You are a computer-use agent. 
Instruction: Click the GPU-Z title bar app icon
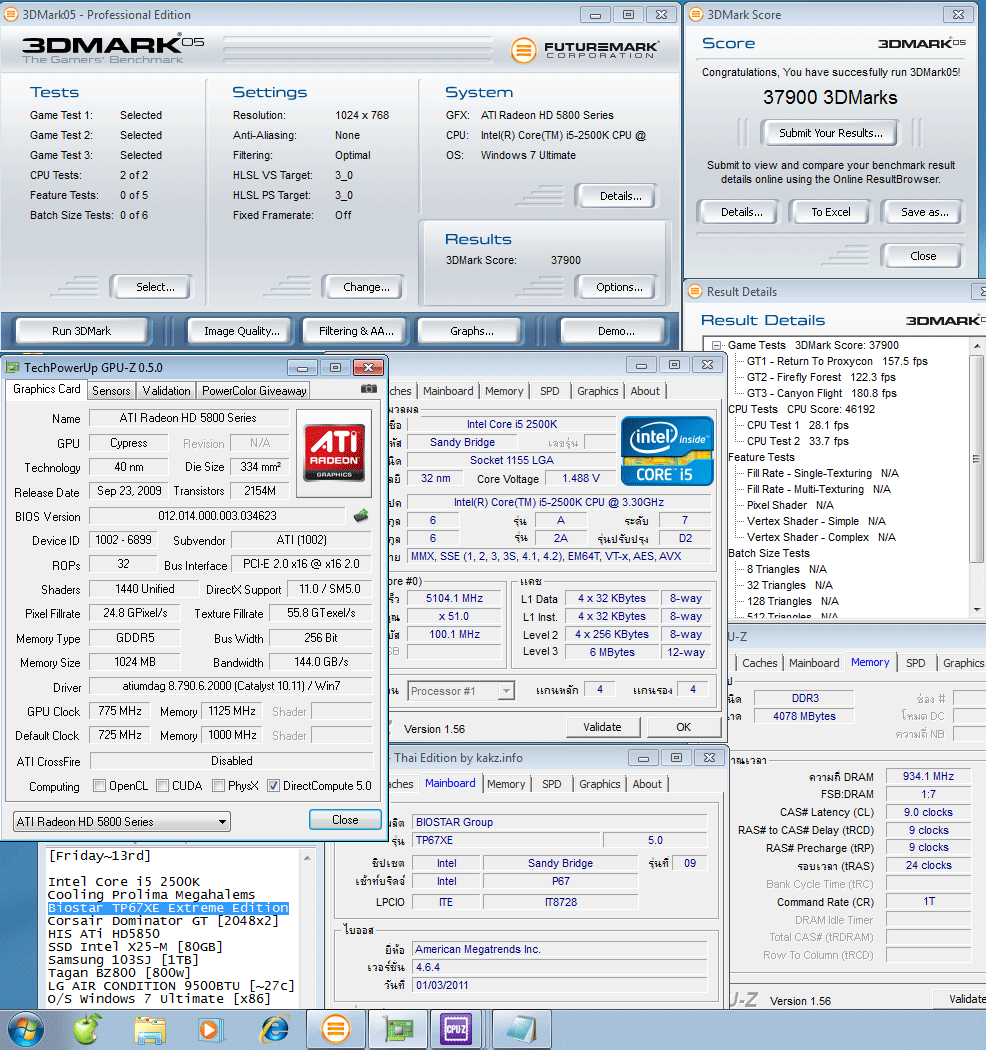[x=13, y=368]
